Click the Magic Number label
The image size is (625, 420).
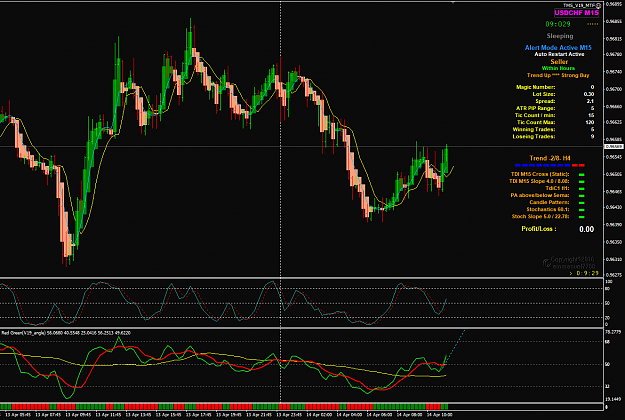click(x=535, y=87)
